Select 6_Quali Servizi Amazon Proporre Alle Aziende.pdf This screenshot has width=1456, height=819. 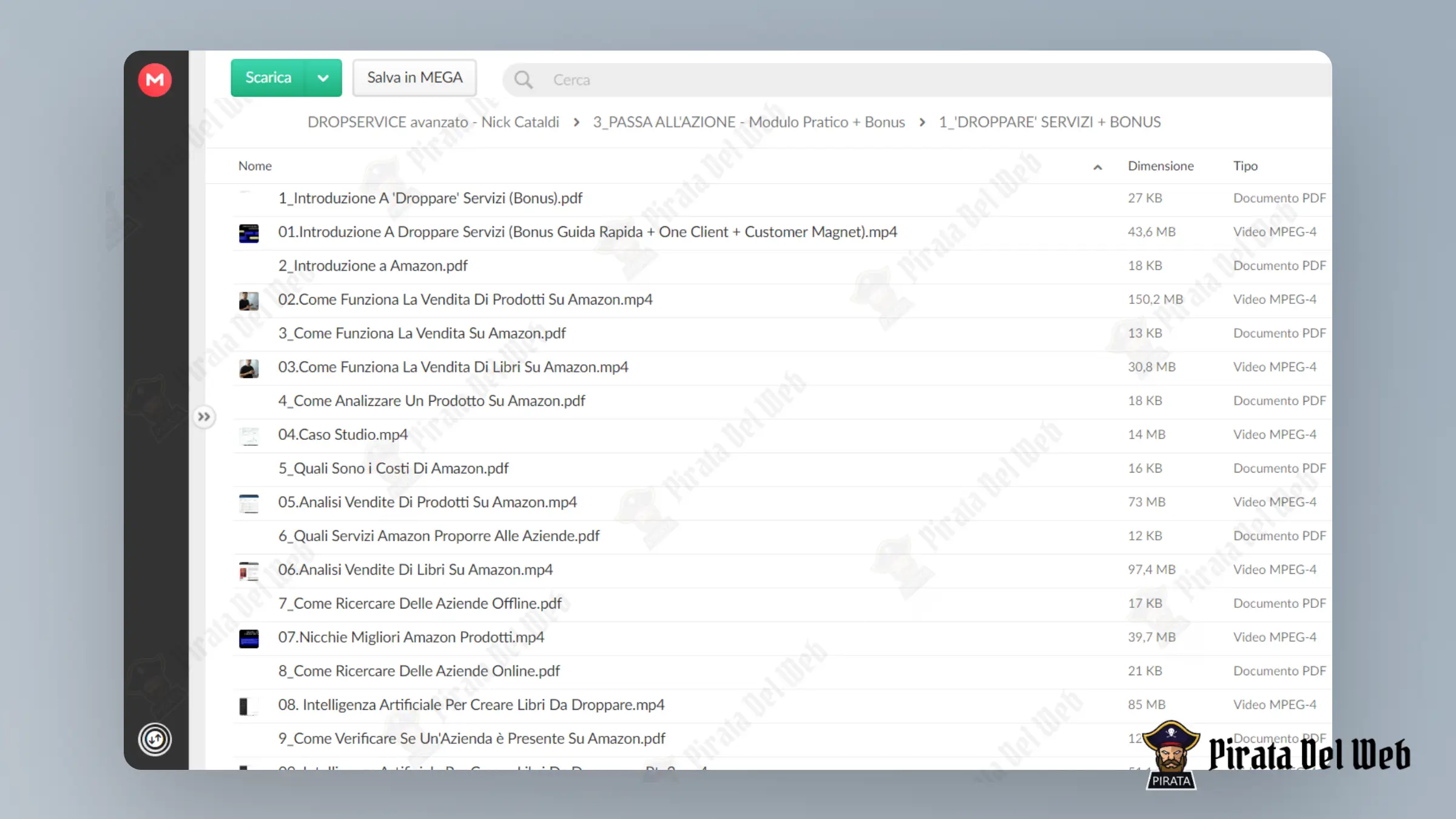coord(439,536)
